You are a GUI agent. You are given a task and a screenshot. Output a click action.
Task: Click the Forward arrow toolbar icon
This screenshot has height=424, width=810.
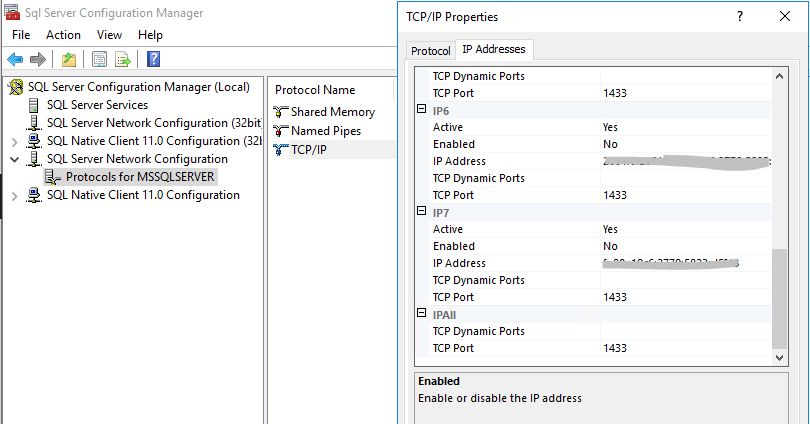click(x=38, y=59)
